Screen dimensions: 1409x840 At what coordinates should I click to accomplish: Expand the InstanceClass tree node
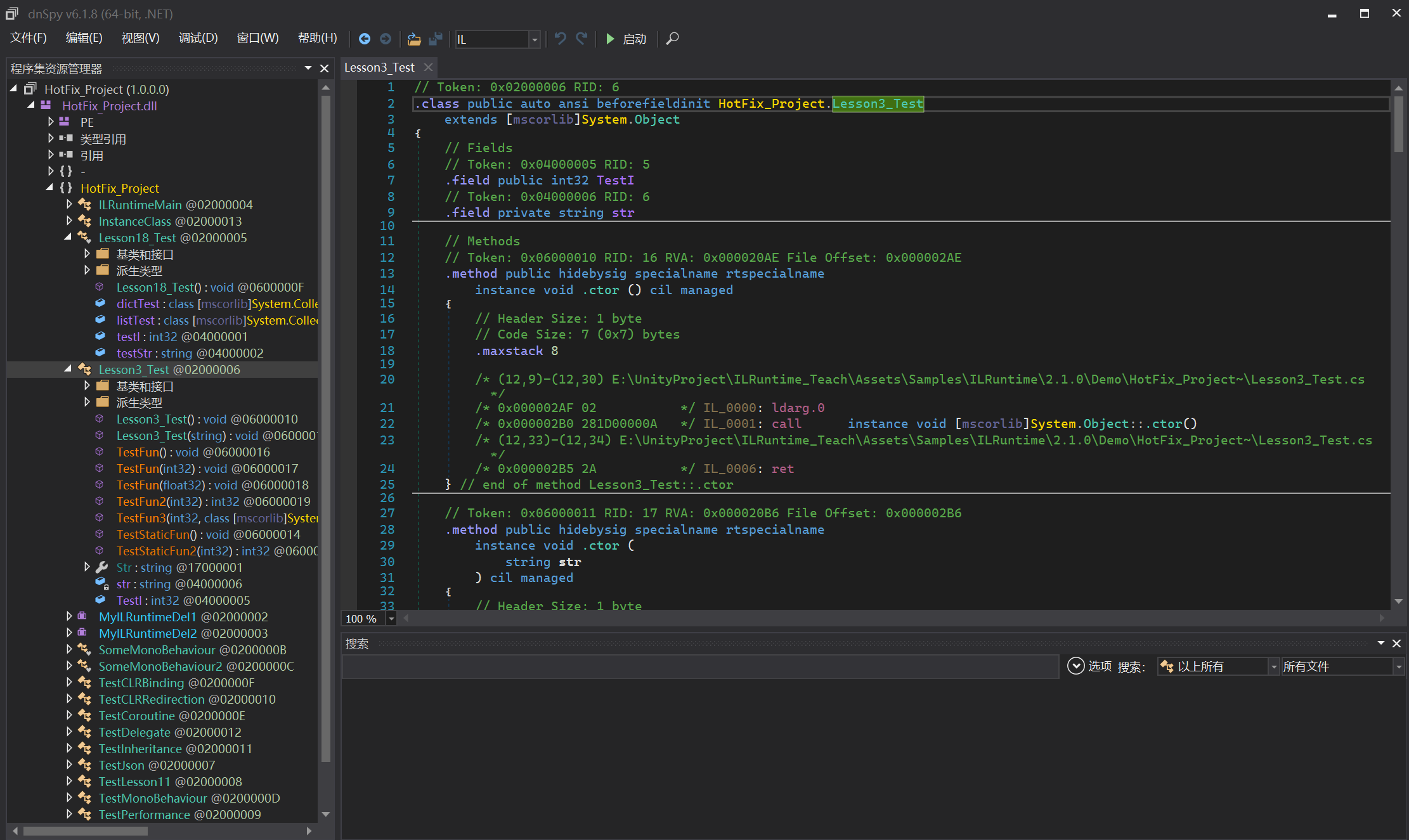coord(69,221)
